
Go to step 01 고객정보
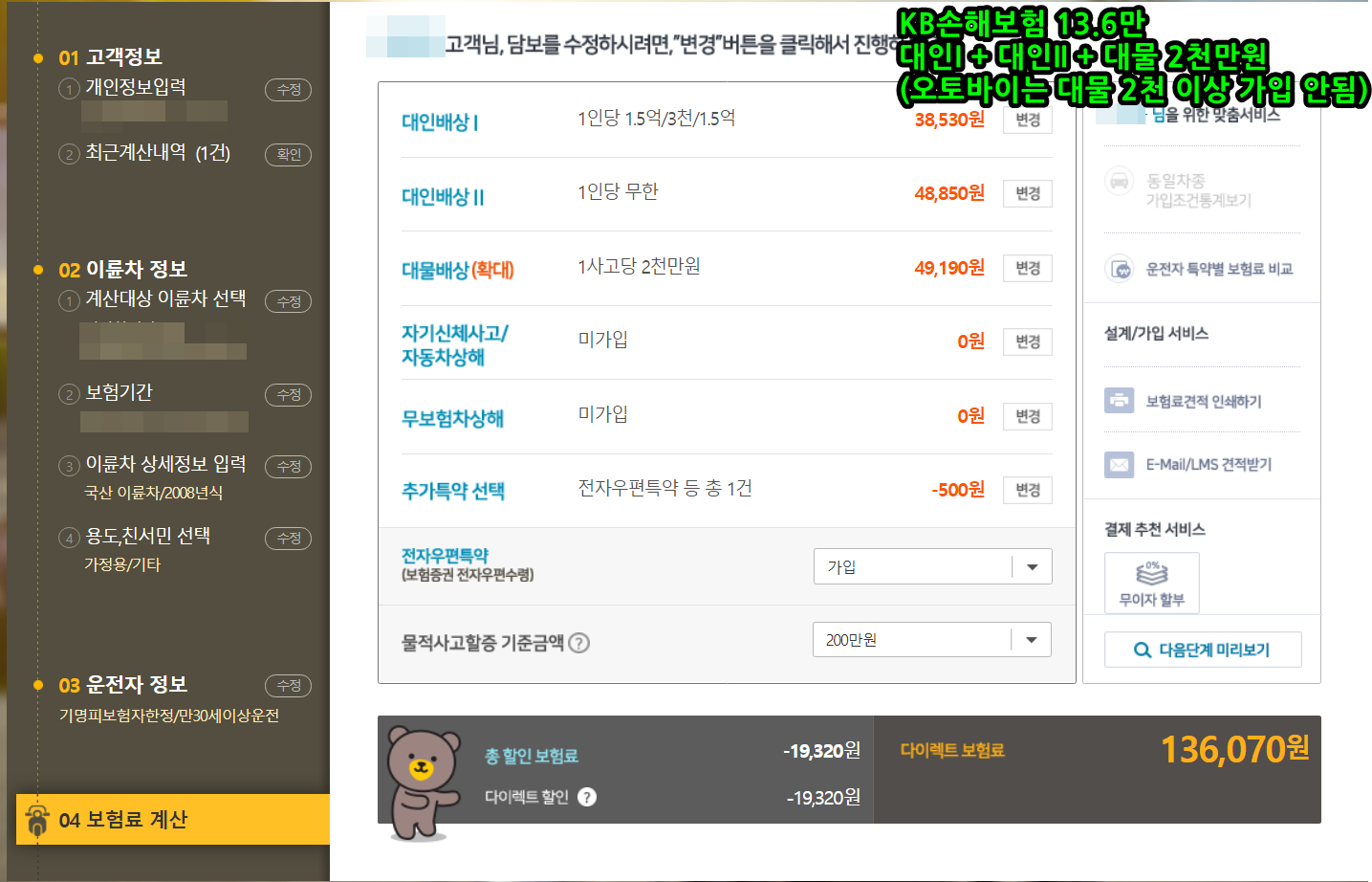[110, 57]
